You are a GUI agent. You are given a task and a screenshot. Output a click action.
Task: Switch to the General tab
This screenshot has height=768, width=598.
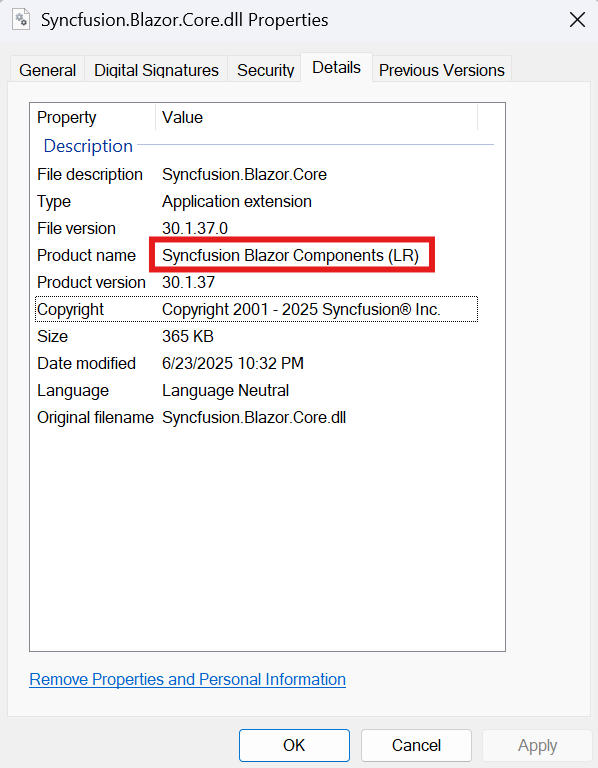point(48,70)
